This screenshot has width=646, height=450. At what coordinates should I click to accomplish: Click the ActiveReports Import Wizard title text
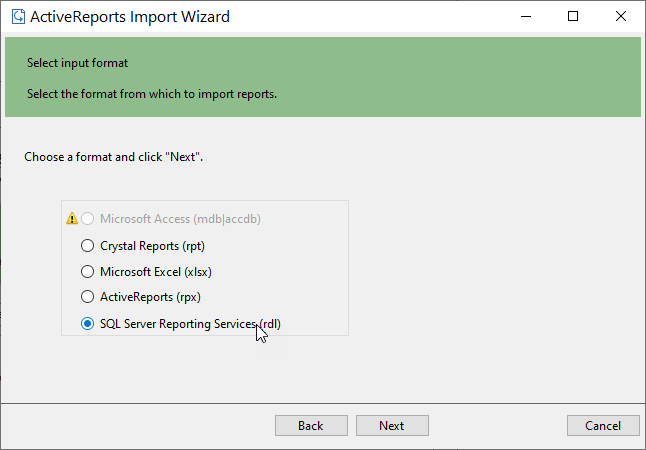click(130, 17)
